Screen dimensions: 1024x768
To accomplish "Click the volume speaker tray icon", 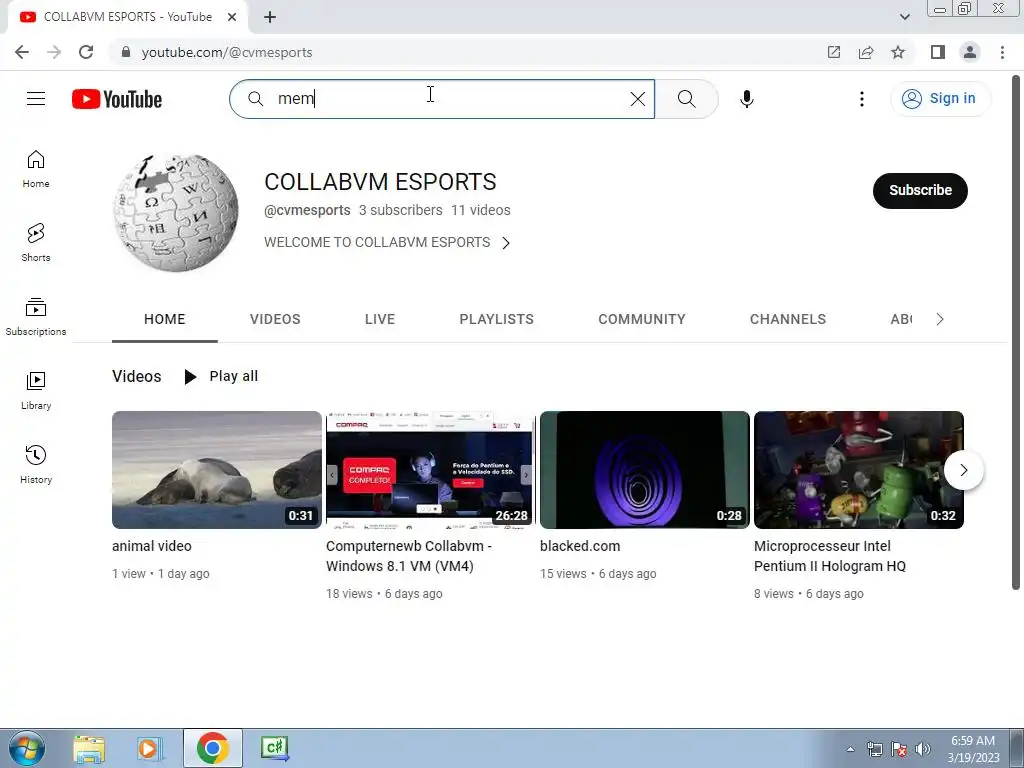I will [923, 750].
